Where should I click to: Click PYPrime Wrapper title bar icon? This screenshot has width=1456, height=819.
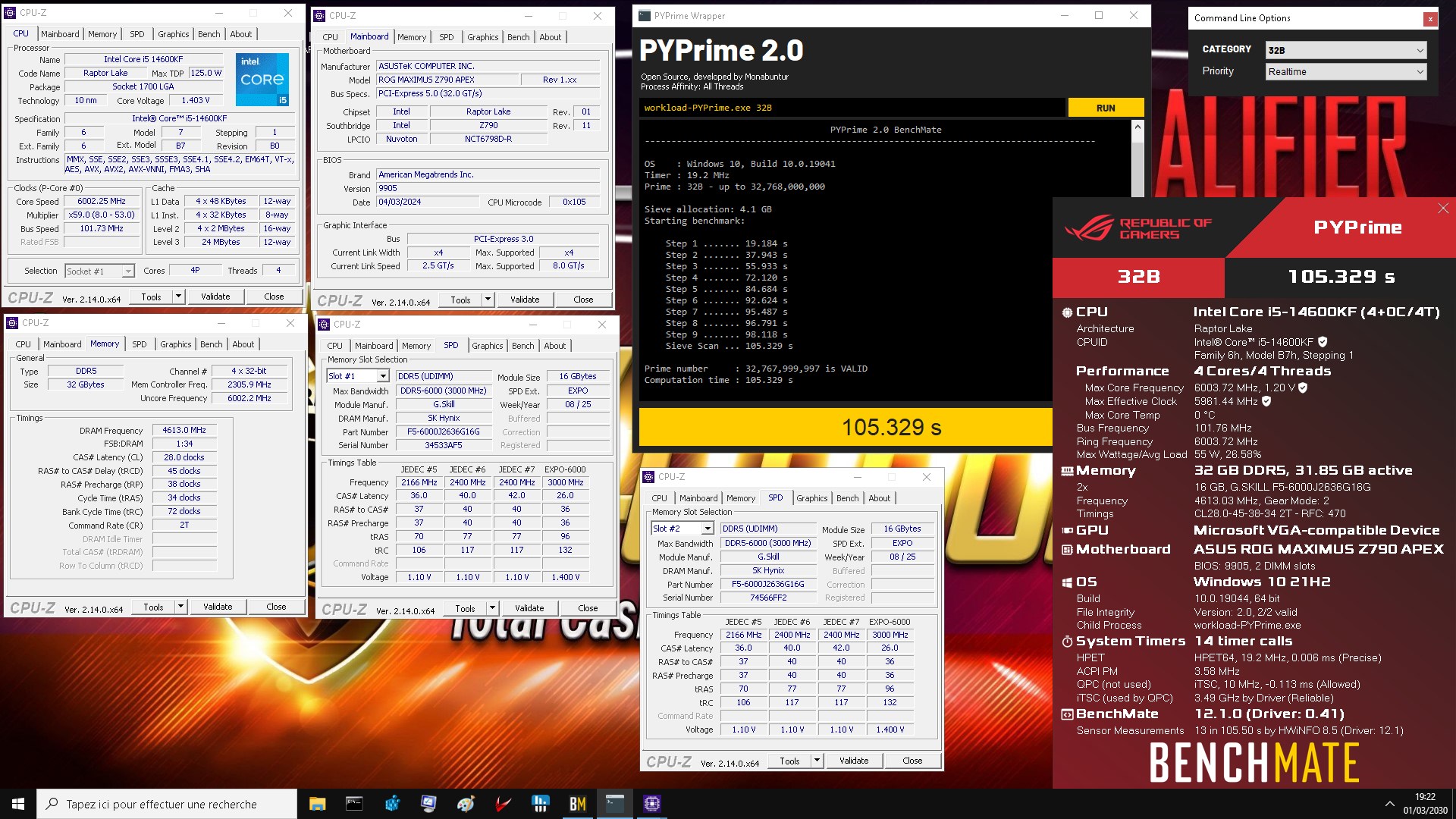(645, 16)
